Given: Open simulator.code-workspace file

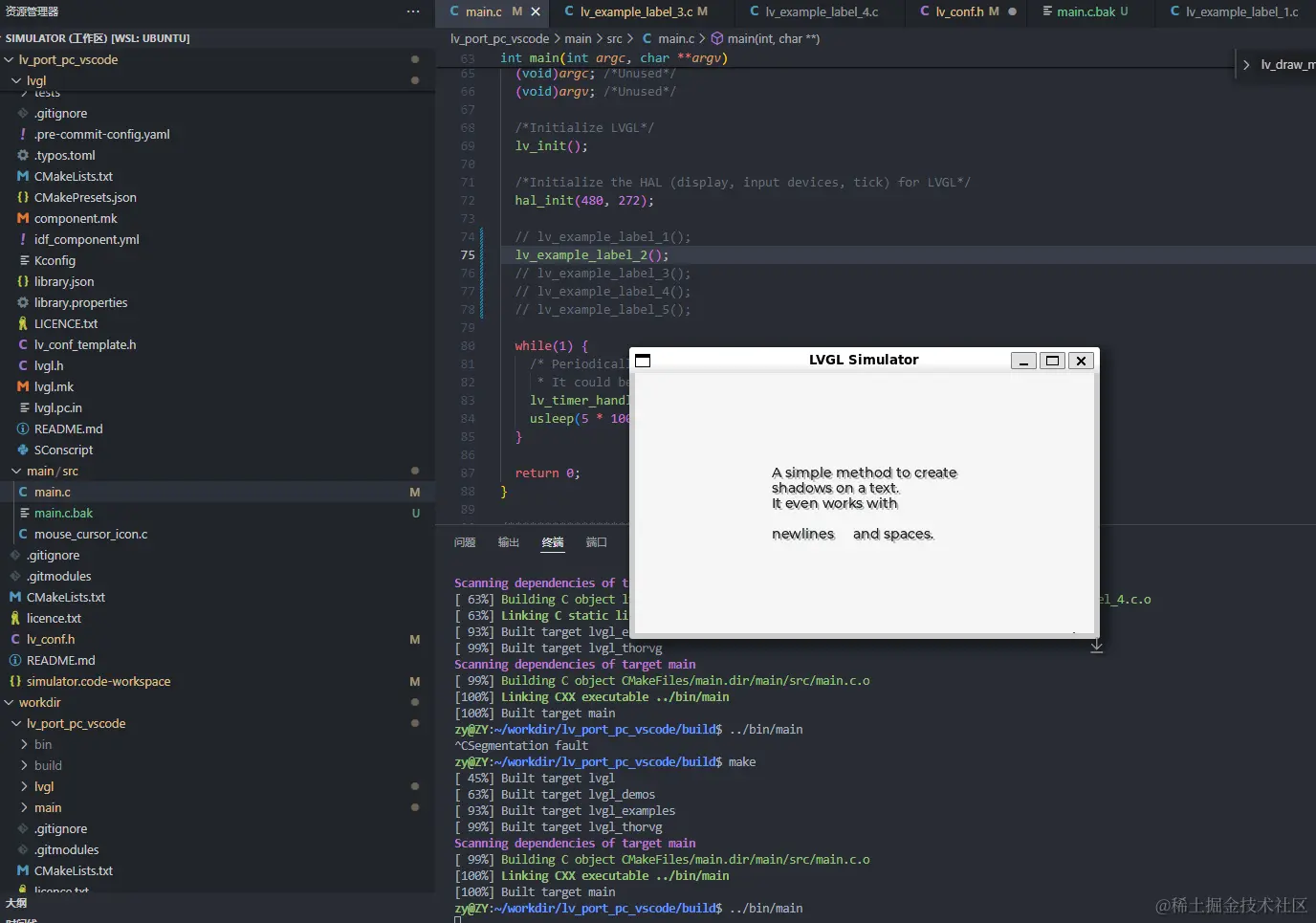Looking at the screenshot, I should 99,681.
